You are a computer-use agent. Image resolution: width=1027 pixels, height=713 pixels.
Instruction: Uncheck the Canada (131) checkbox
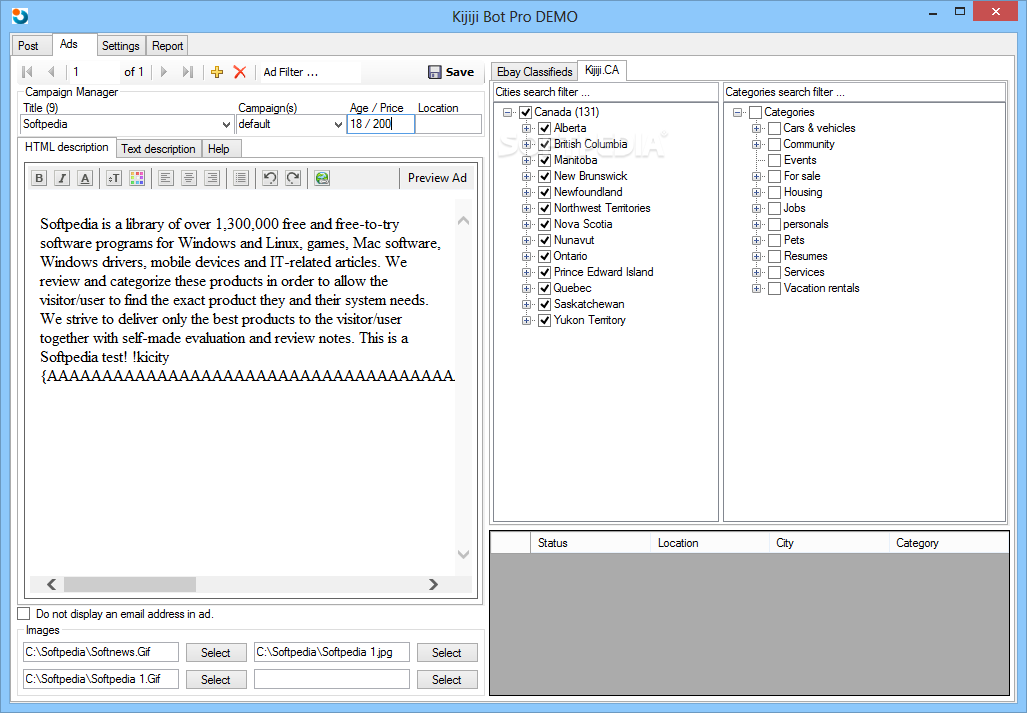click(x=525, y=113)
